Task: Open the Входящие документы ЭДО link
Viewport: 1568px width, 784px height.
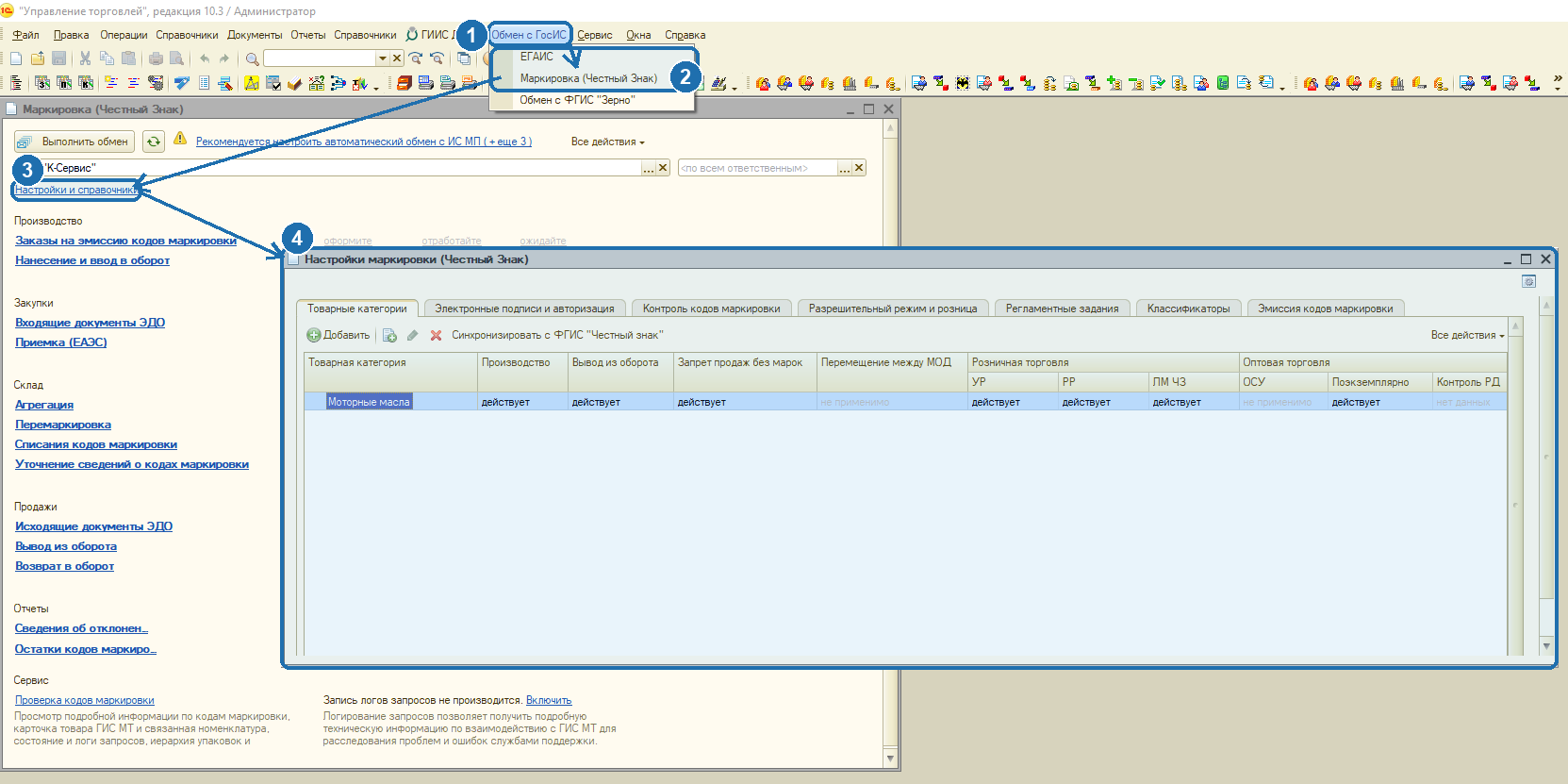Action: [x=90, y=323]
